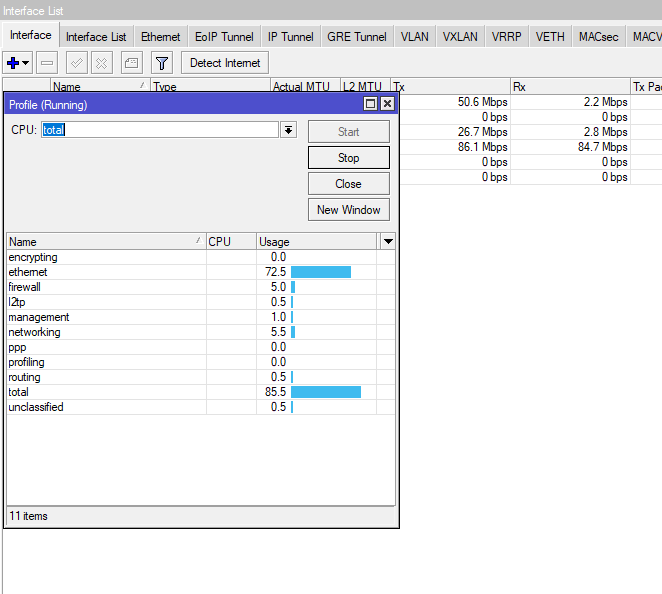This screenshot has height=594, width=662.
Task: Sort profile list by Name column
Action: [x=106, y=242]
